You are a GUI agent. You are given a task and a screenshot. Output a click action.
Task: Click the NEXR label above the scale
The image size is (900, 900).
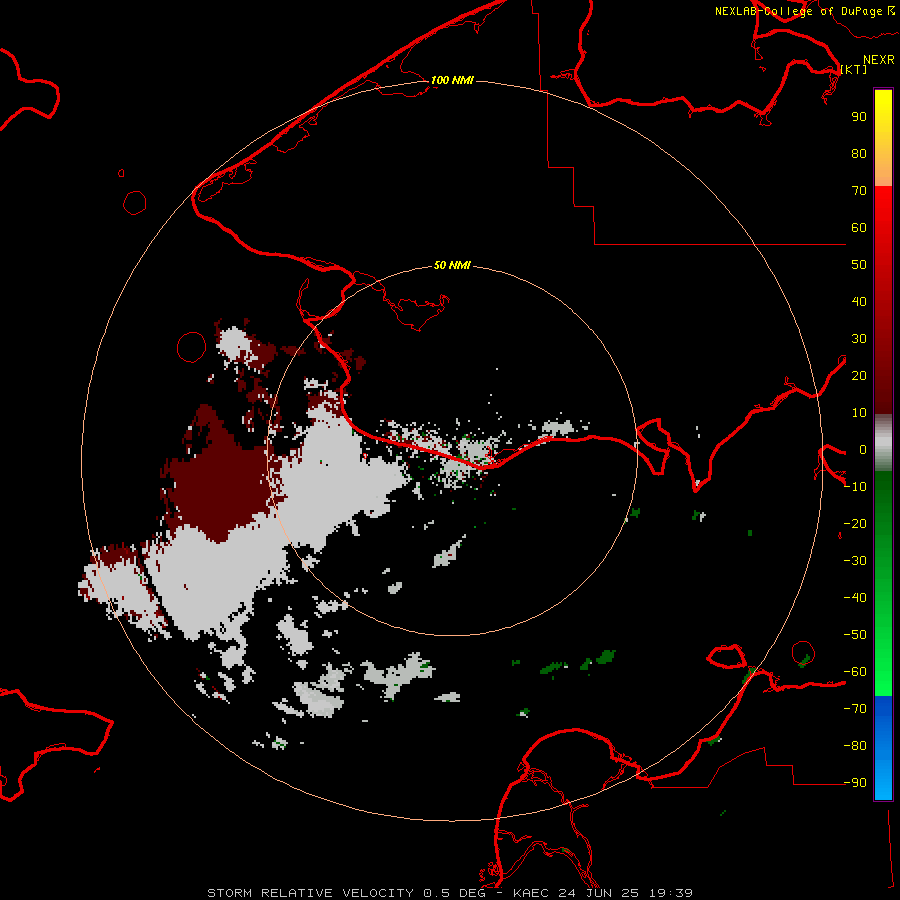879,60
